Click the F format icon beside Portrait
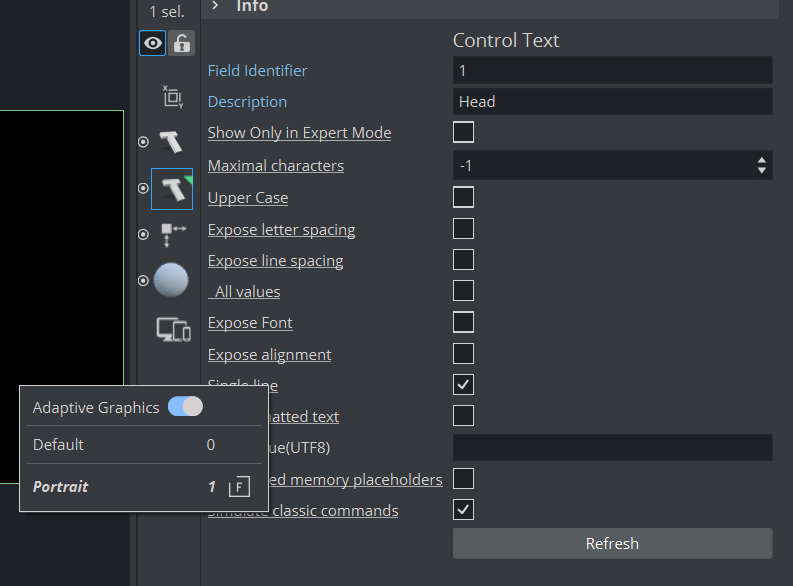This screenshot has width=793, height=586. (239, 487)
